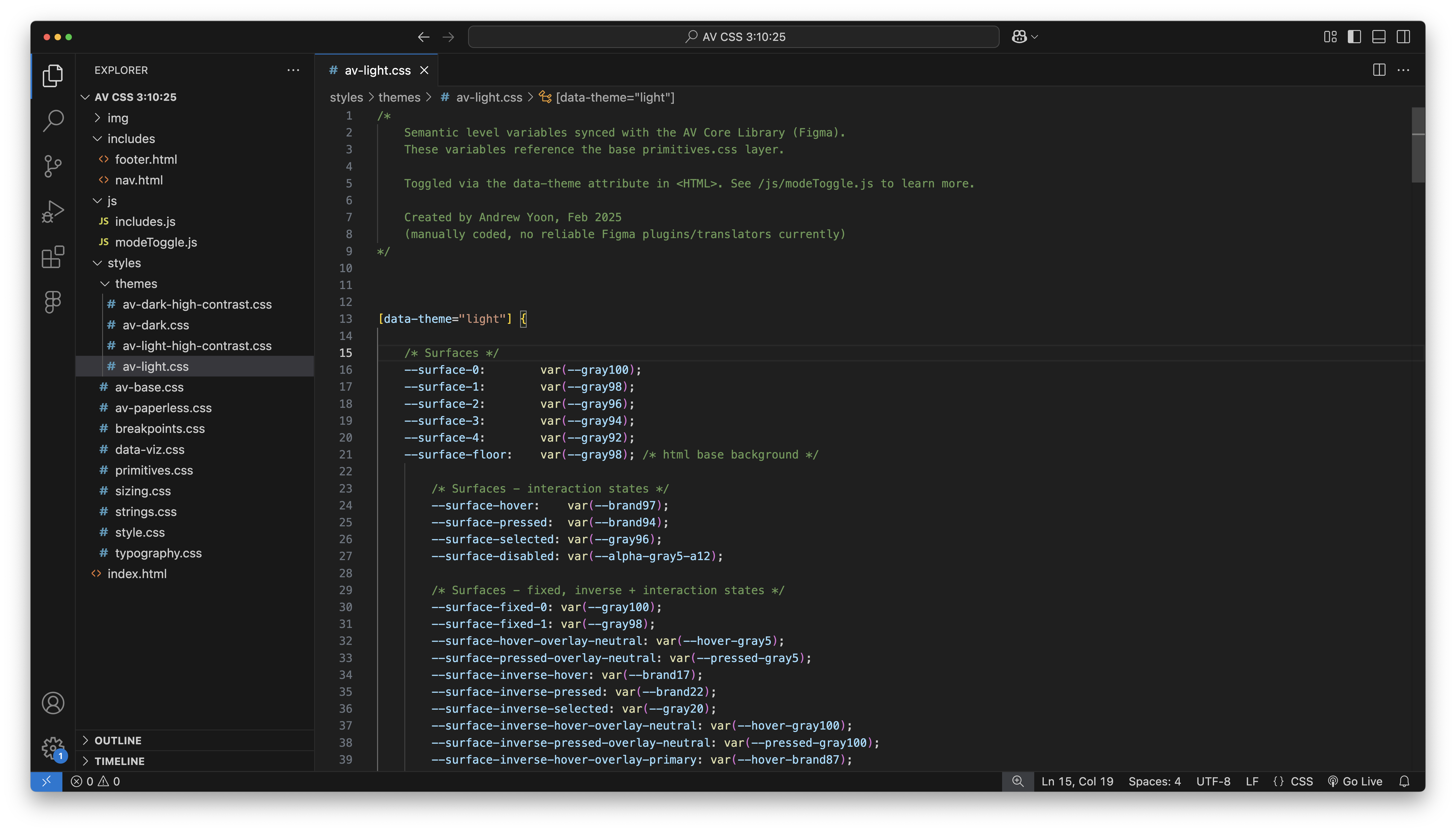This screenshot has width=1456, height=832.
Task: Open nav.html file
Action: 194,180
